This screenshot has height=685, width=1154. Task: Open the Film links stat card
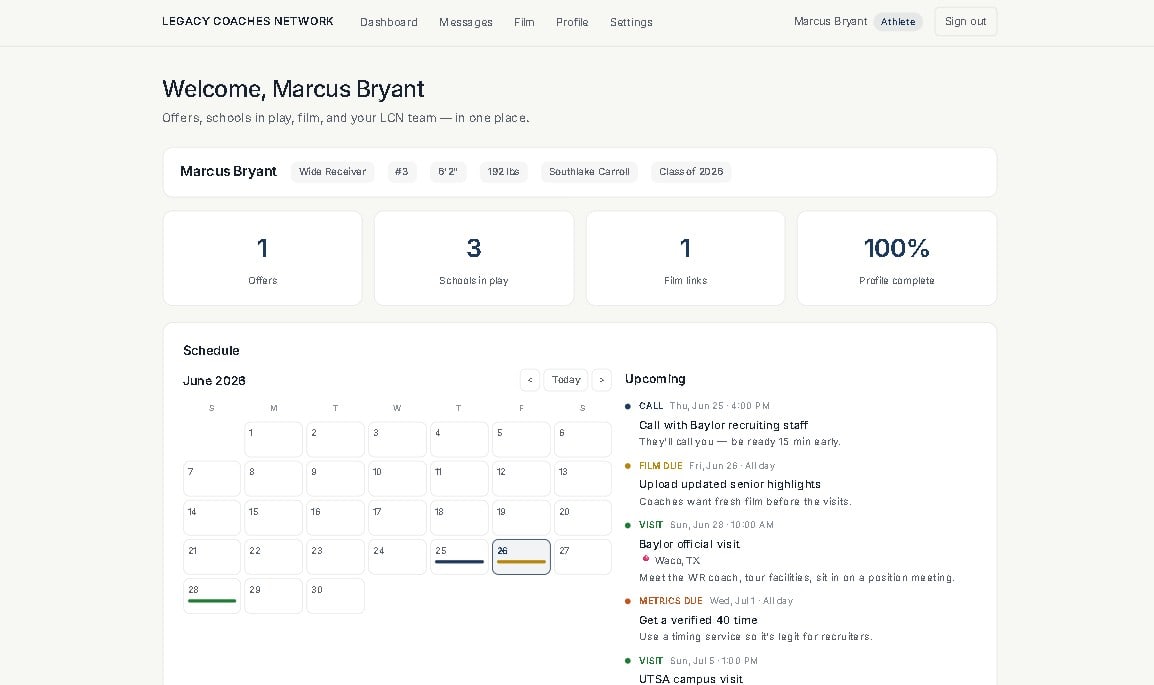(685, 258)
